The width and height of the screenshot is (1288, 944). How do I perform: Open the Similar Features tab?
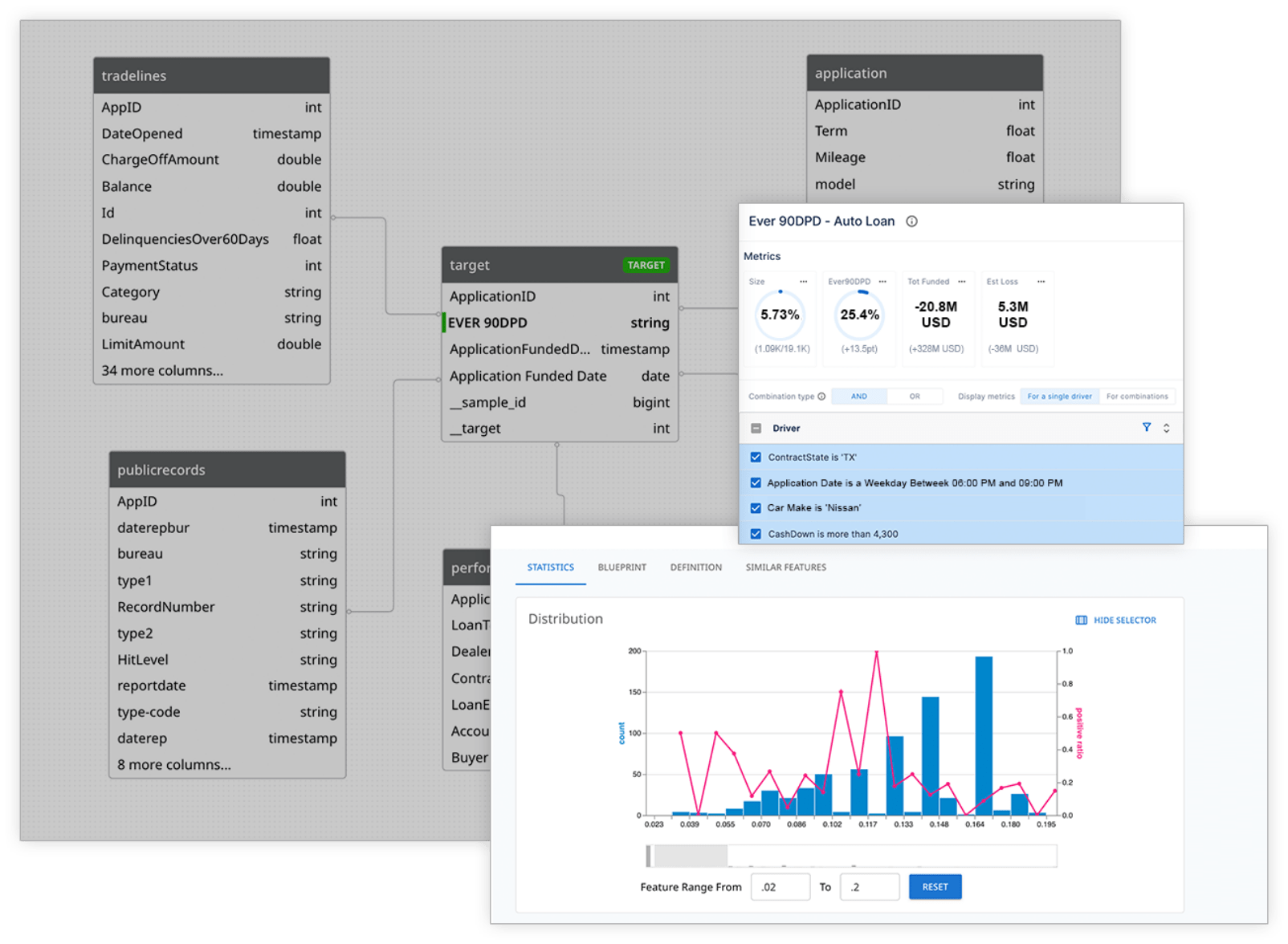785,568
